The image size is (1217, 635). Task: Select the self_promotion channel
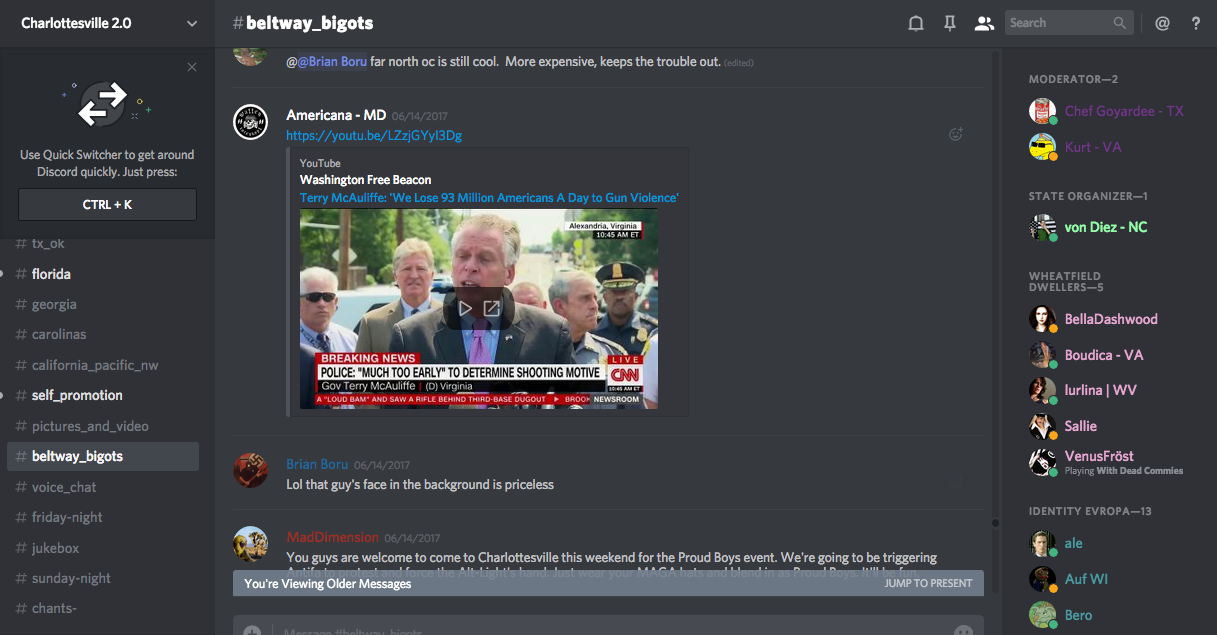[77, 395]
